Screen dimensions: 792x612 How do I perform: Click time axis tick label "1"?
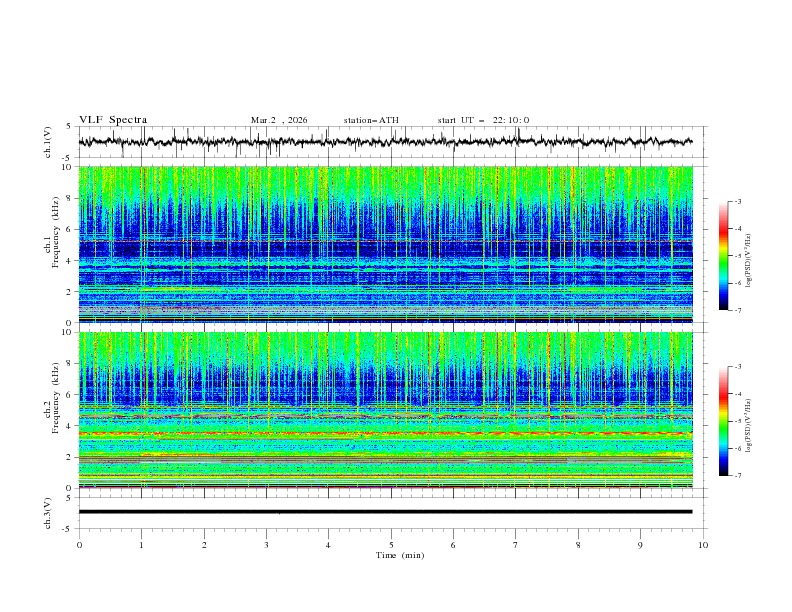[x=141, y=545]
